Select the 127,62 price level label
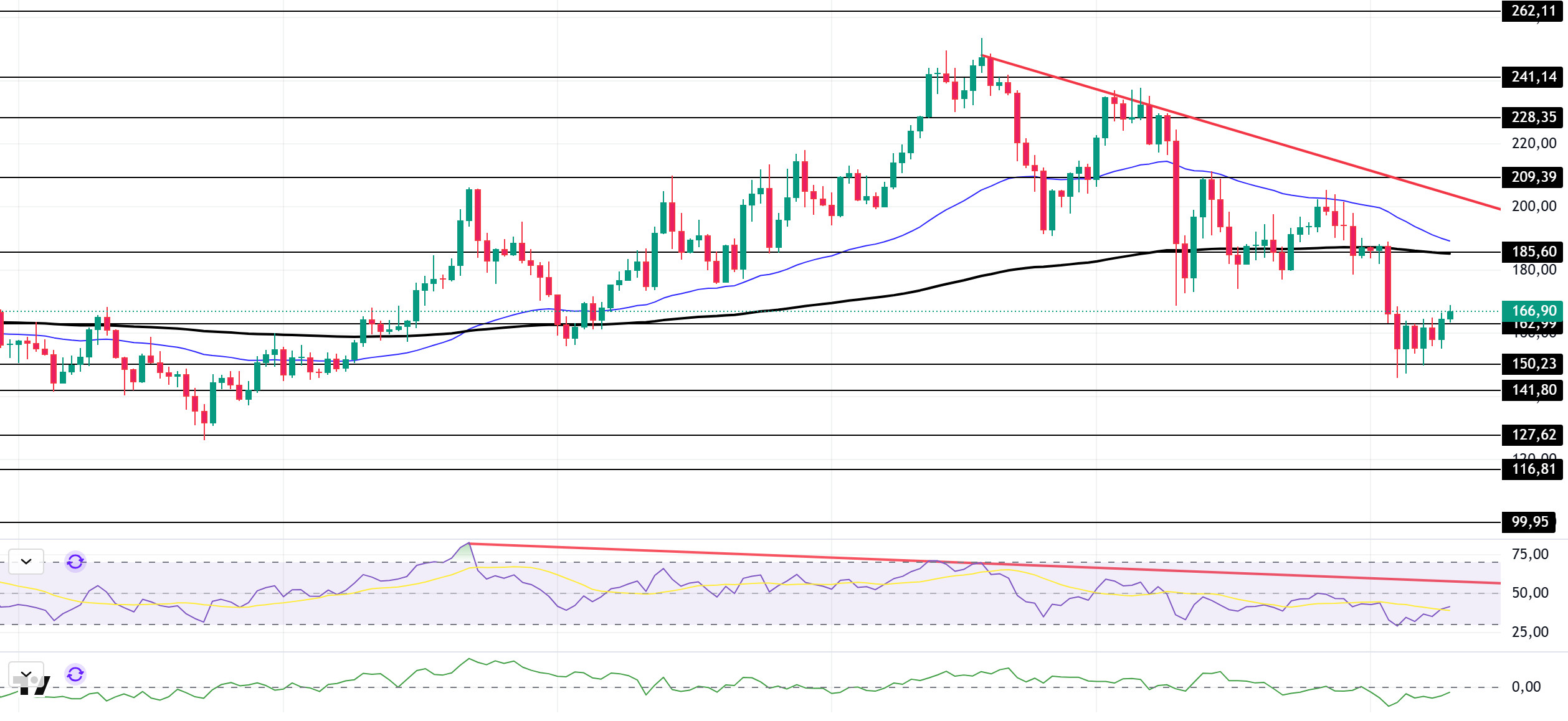Screen dimensions: 1568x721 tap(1533, 435)
